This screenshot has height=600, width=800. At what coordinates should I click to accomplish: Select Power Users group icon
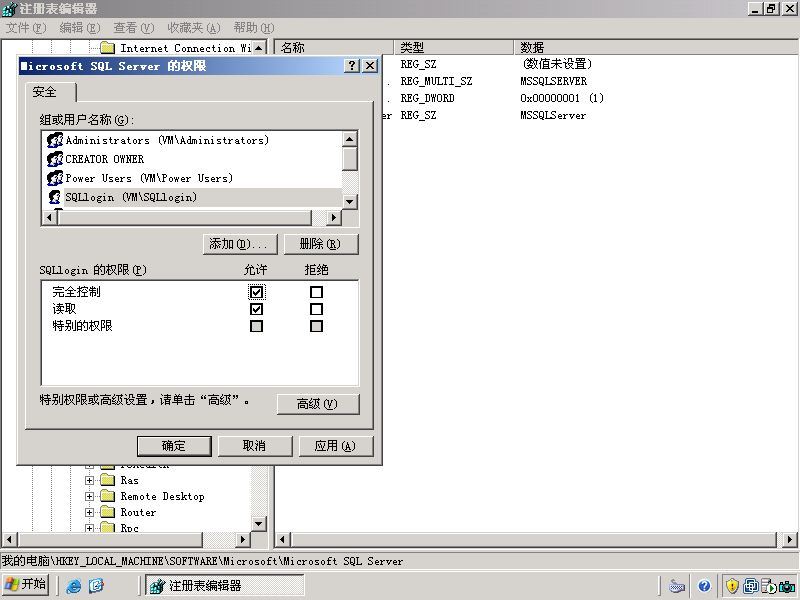(55, 178)
